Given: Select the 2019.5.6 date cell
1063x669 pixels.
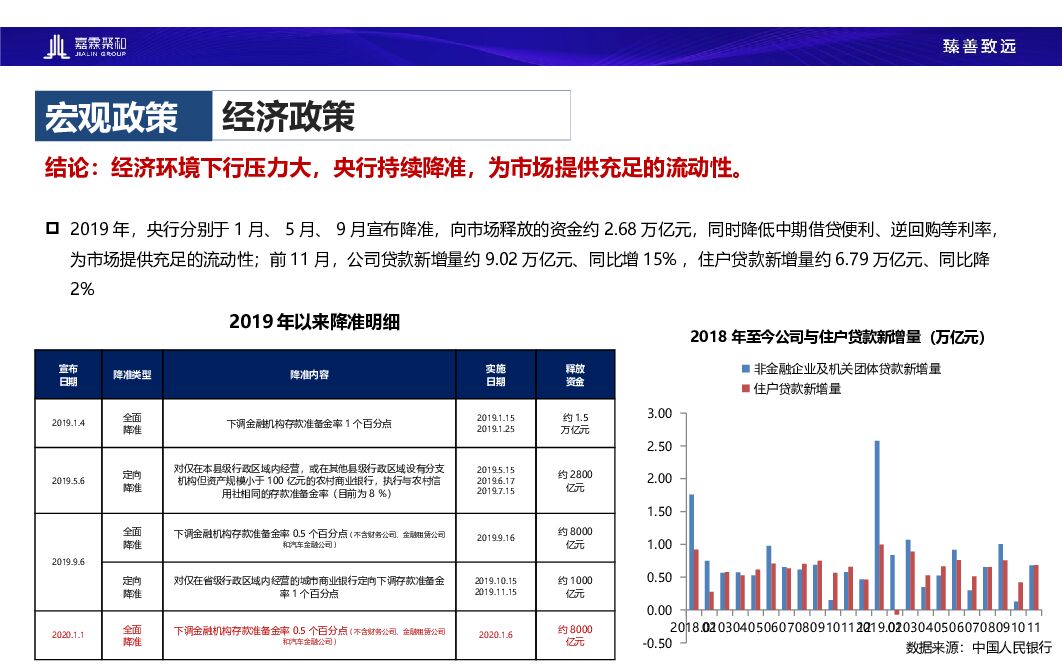Looking at the screenshot, I should (x=68, y=480).
